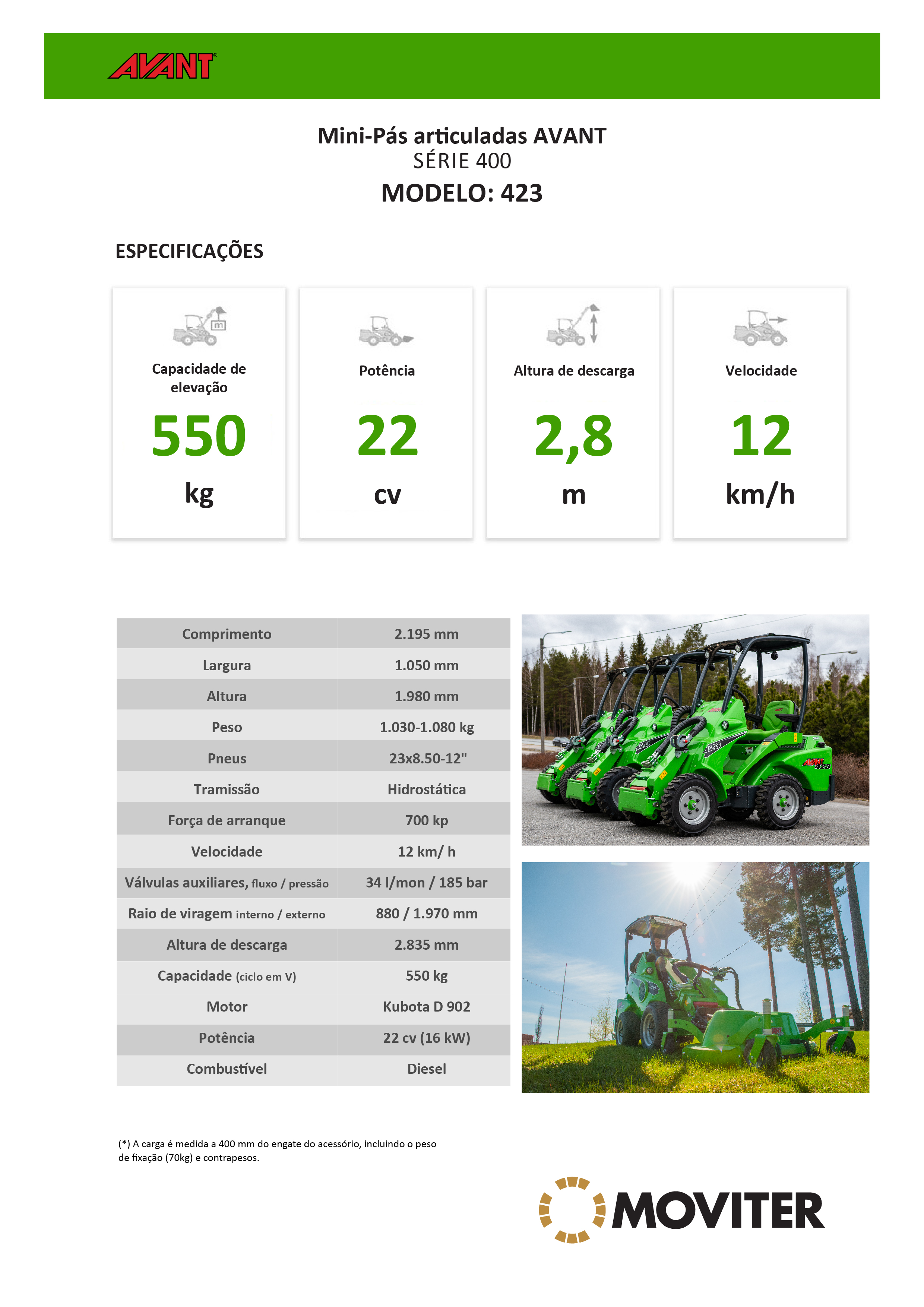924x1307 pixels.
Task: Click the 'Tramissão' table row label
Action: pos(227,789)
